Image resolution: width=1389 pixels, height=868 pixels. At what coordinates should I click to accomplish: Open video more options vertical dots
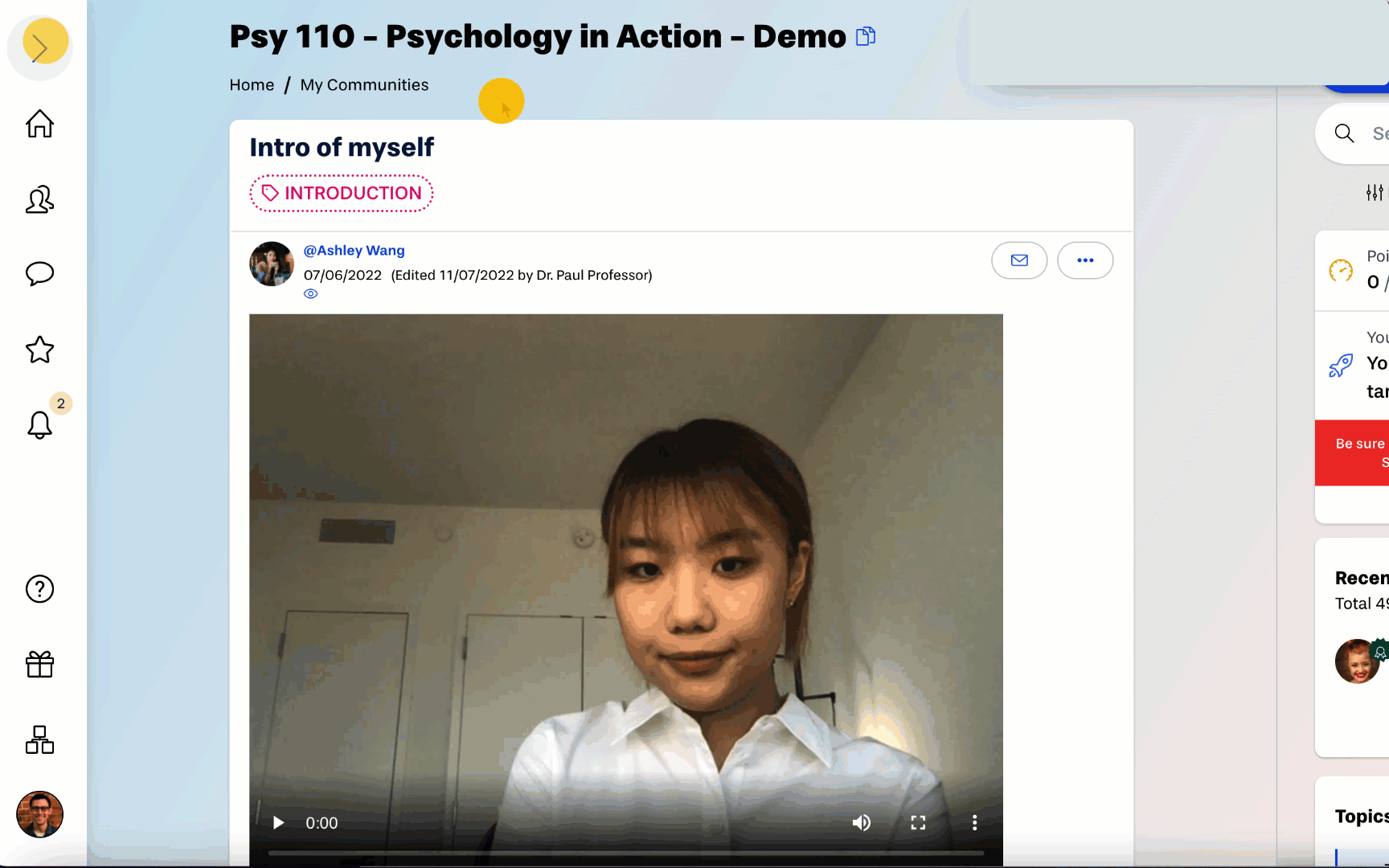click(974, 823)
